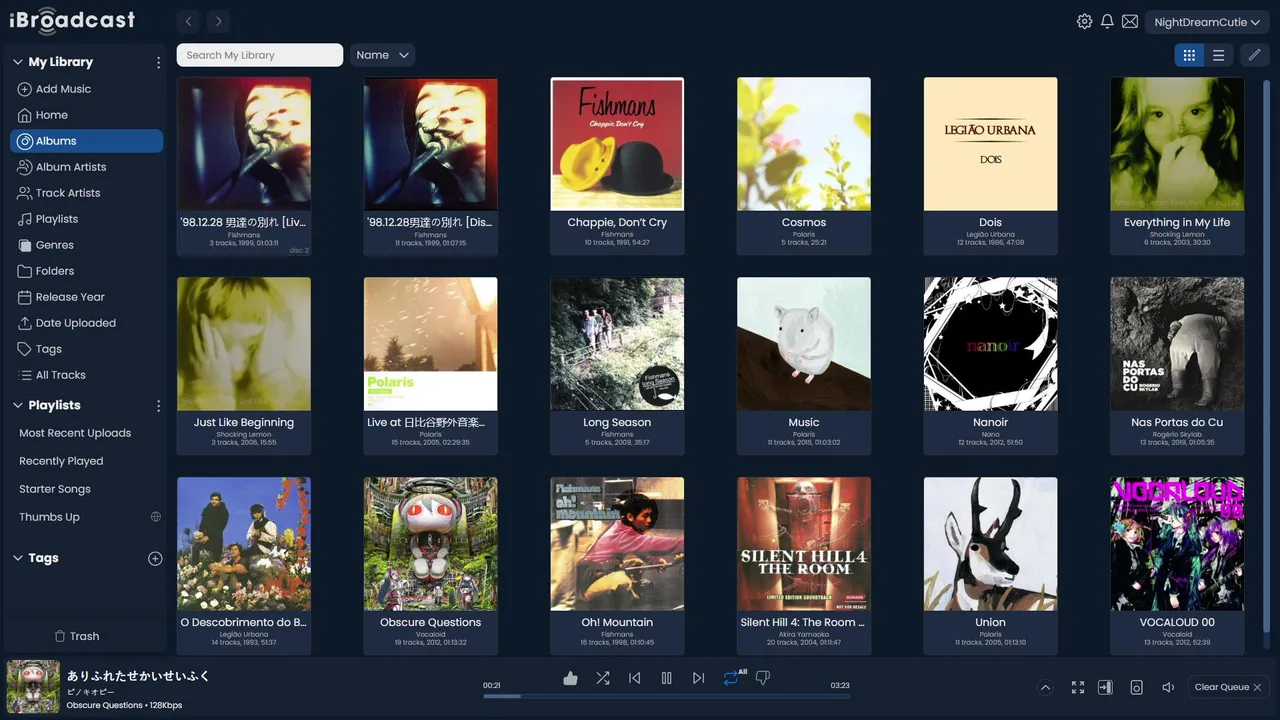Click the volume speaker icon

1168,687
